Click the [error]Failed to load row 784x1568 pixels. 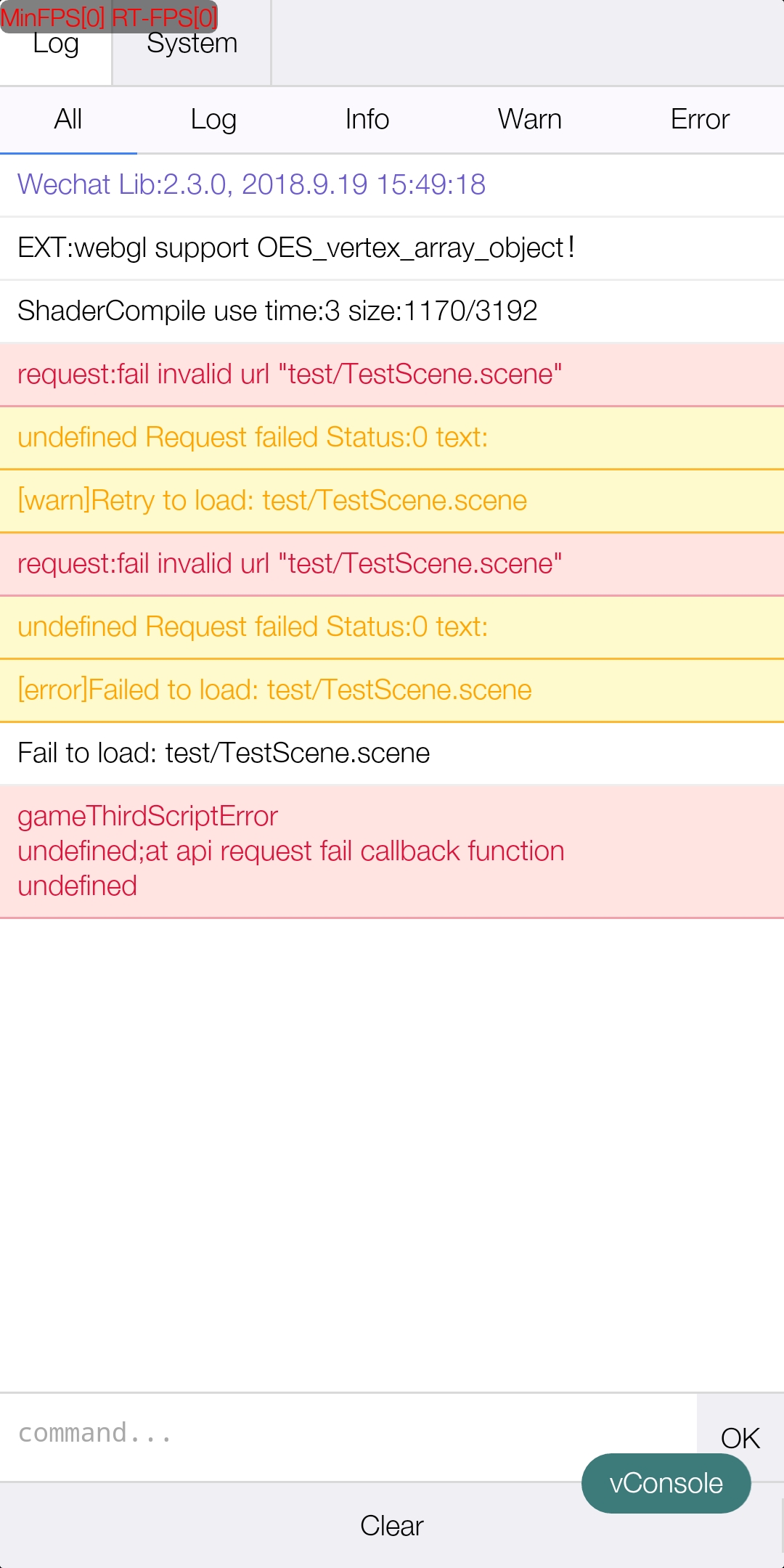(274, 690)
